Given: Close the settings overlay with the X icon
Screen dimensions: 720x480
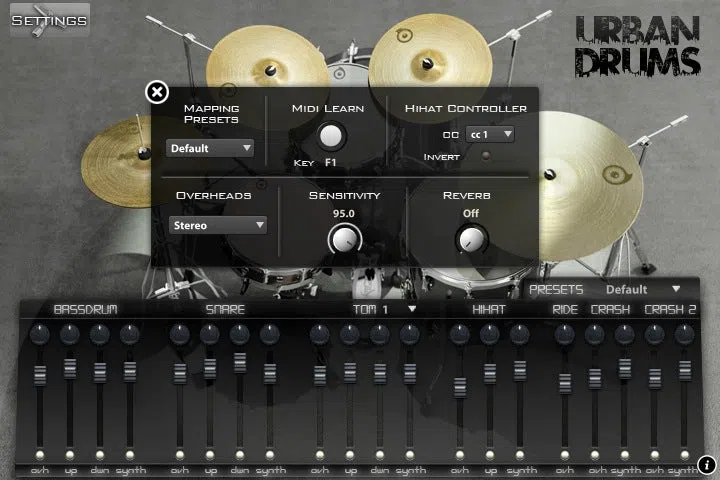Looking at the screenshot, I should [x=157, y=92].
